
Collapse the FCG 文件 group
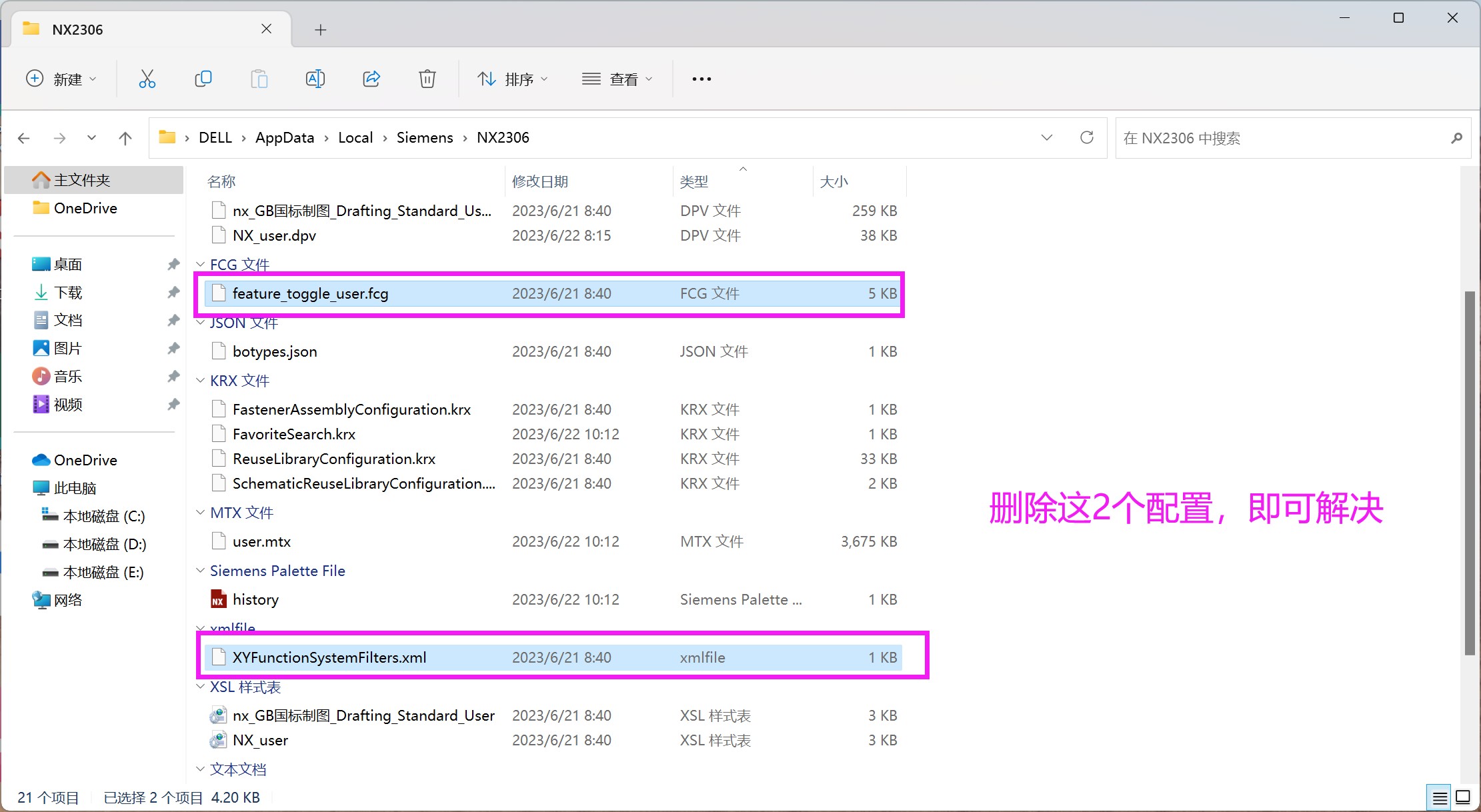(200, 265)
